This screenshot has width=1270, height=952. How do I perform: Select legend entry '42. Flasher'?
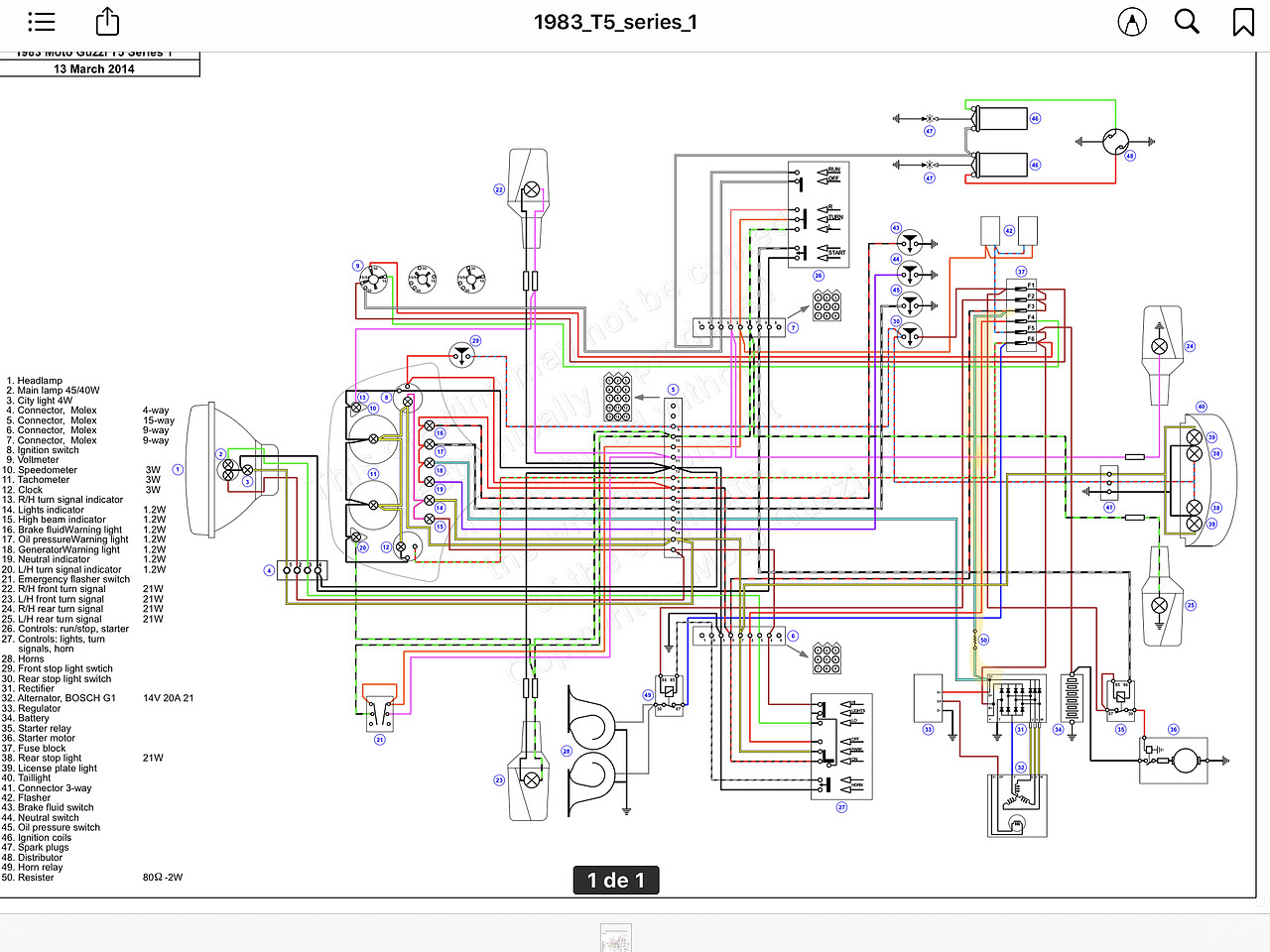[26, 797]
